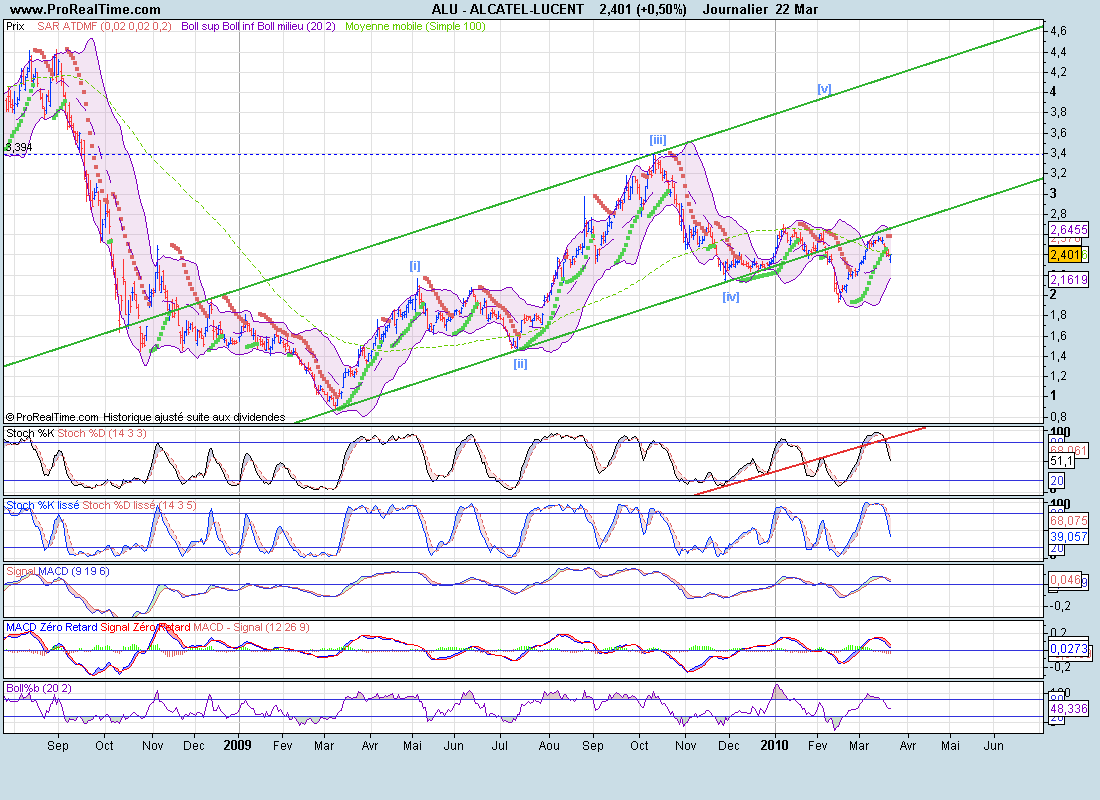This screenshot has width=1100, height=800.
Task: Click the Elliott wave [v] marker
Action: (x=824, y=89)
